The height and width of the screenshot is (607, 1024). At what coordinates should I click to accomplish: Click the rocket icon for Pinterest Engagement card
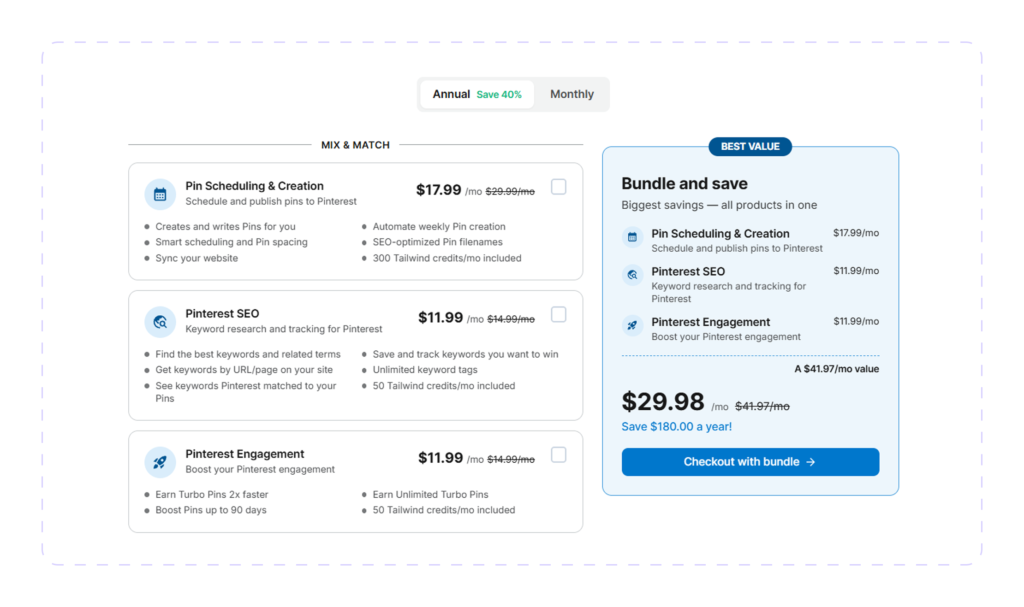(x=160, y=462)
